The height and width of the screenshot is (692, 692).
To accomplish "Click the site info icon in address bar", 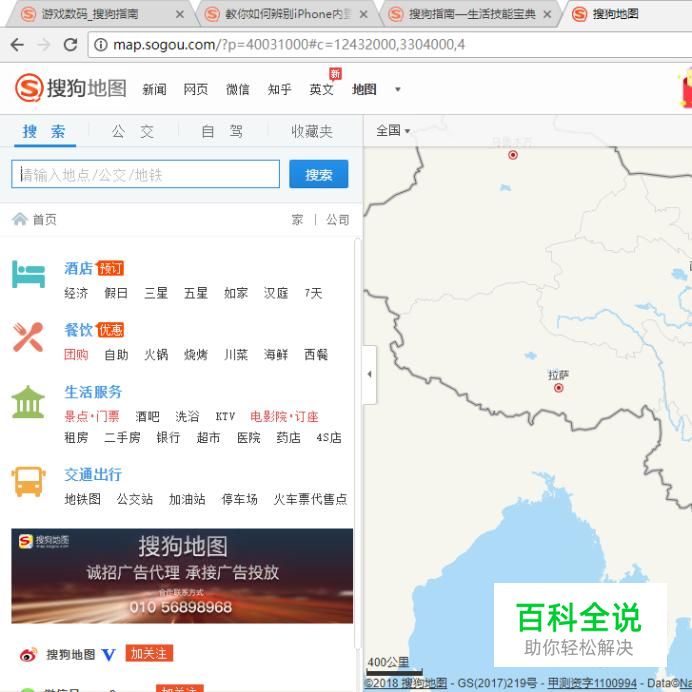I will 101,45.
